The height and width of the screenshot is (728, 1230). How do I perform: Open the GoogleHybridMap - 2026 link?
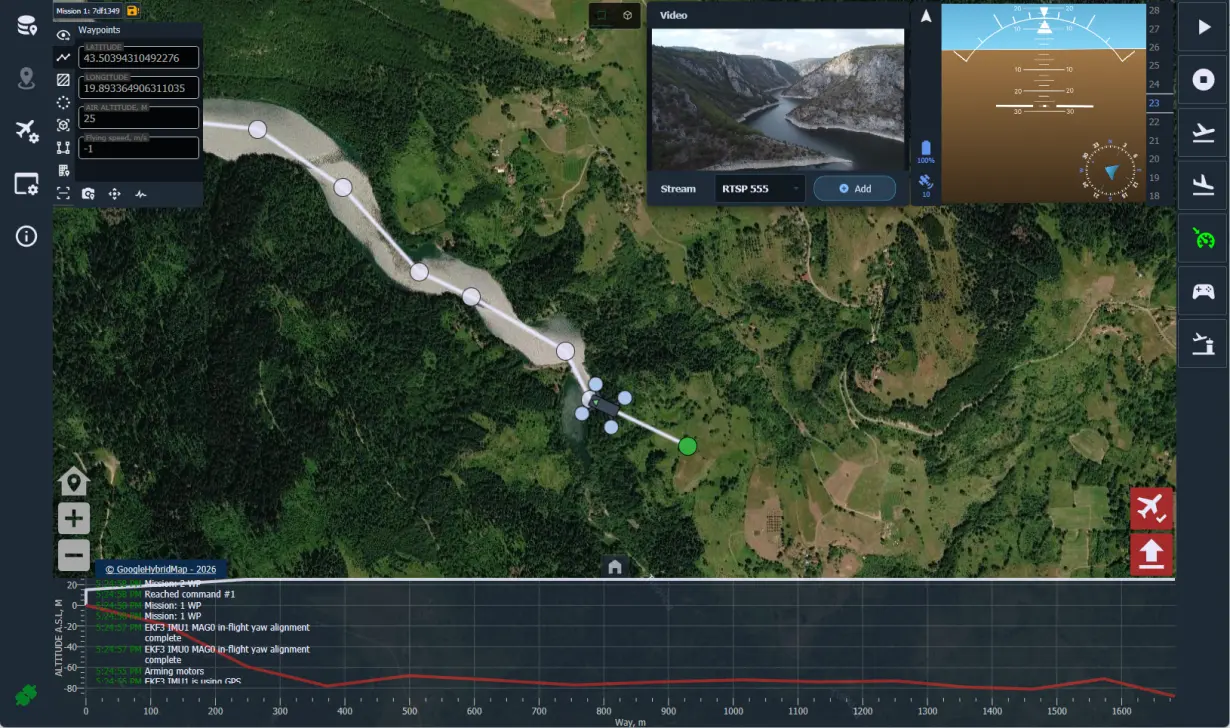pyautogui.click(x=161, y=569)
